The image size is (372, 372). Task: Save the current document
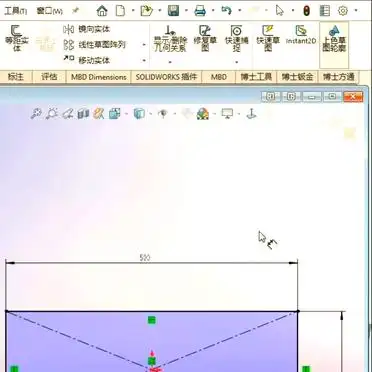[x=173, y=11]
